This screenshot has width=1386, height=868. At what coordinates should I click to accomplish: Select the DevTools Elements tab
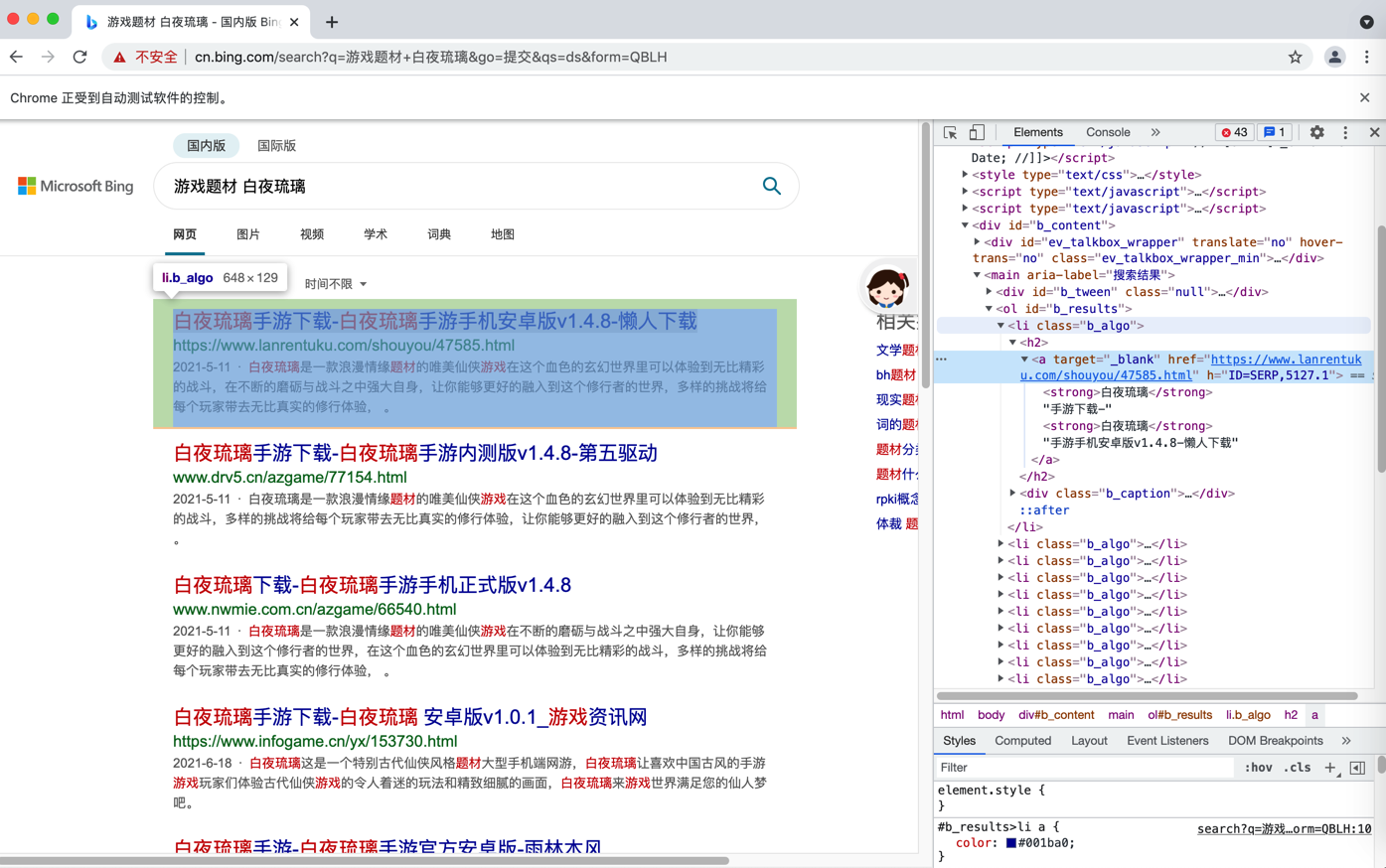coord(1037,132)
